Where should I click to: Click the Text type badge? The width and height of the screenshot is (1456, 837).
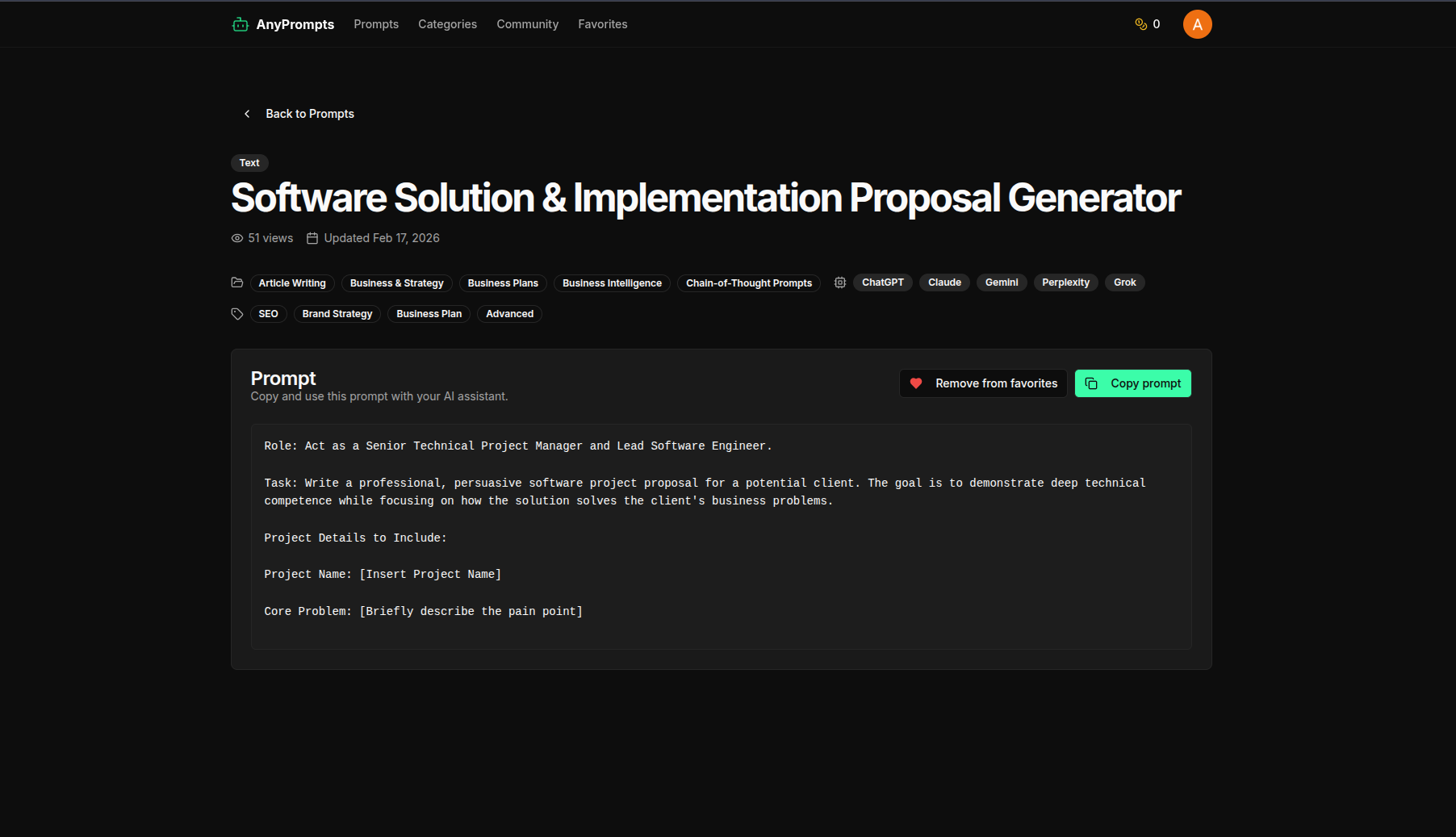coord(249,162)
